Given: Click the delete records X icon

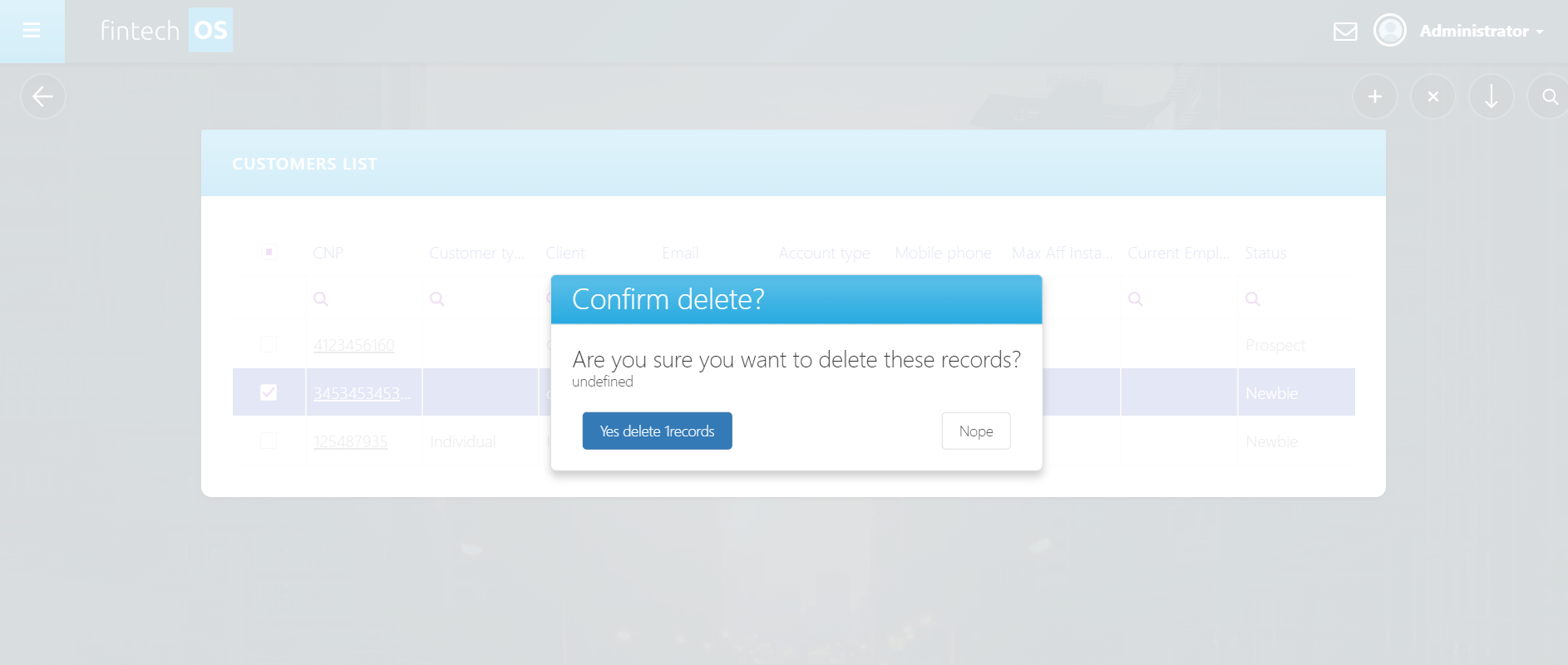Looking at the screenshot, I should [1432, 96].
